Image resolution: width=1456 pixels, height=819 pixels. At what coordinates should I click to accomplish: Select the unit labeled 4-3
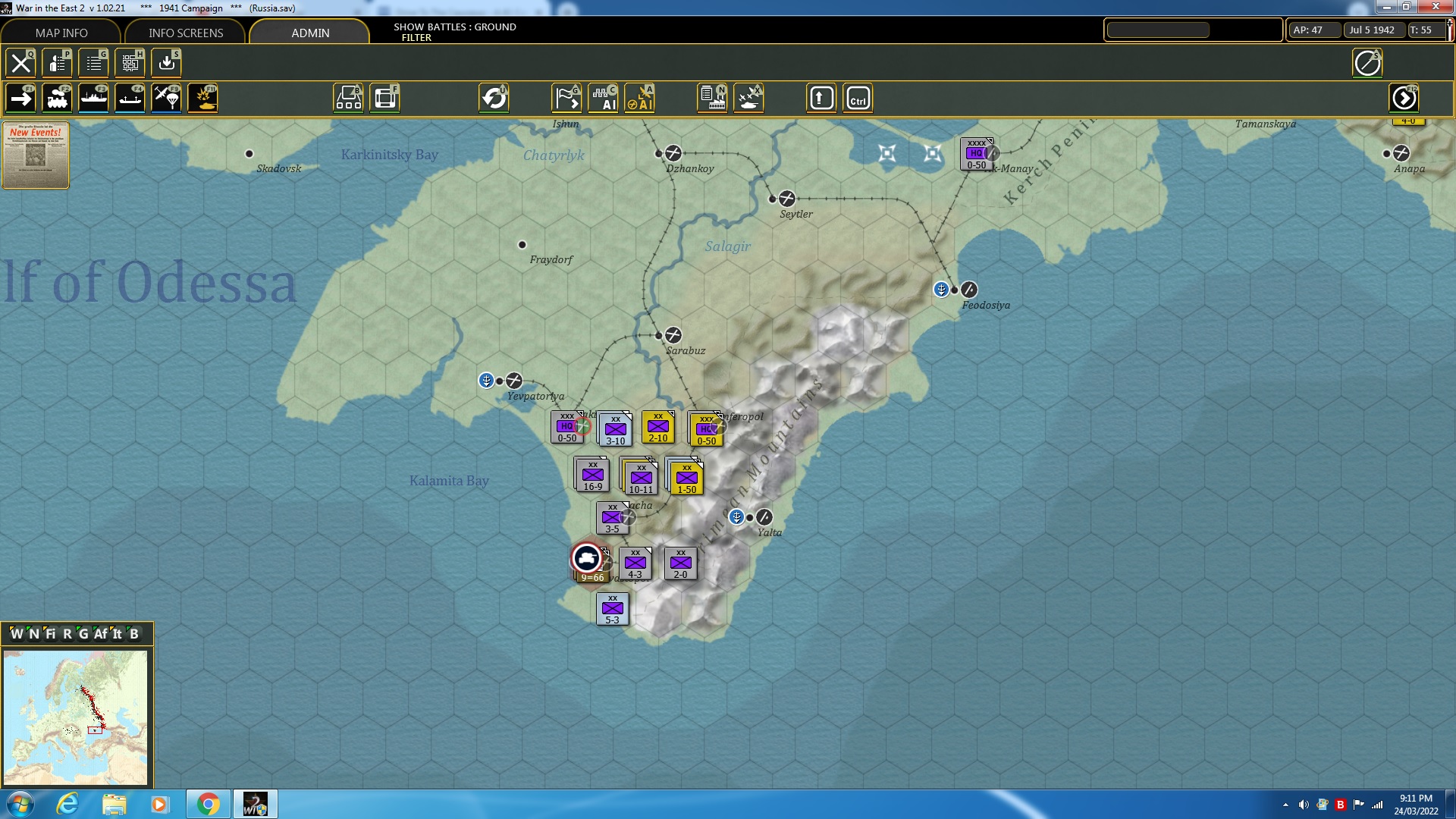(x=635, y=563)
